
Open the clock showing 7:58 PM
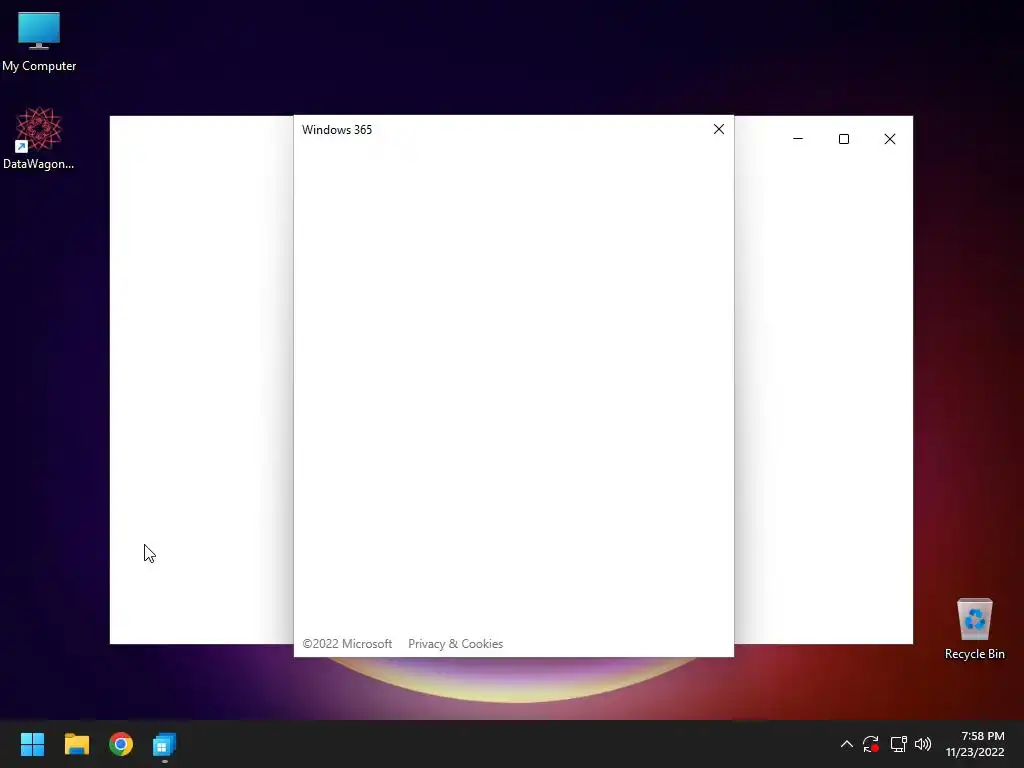975,744
